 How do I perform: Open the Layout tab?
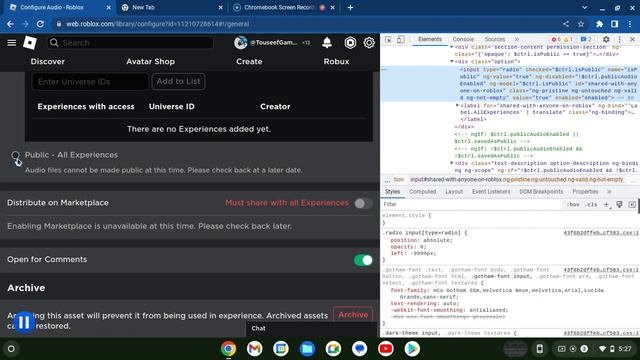click(454, 192)
